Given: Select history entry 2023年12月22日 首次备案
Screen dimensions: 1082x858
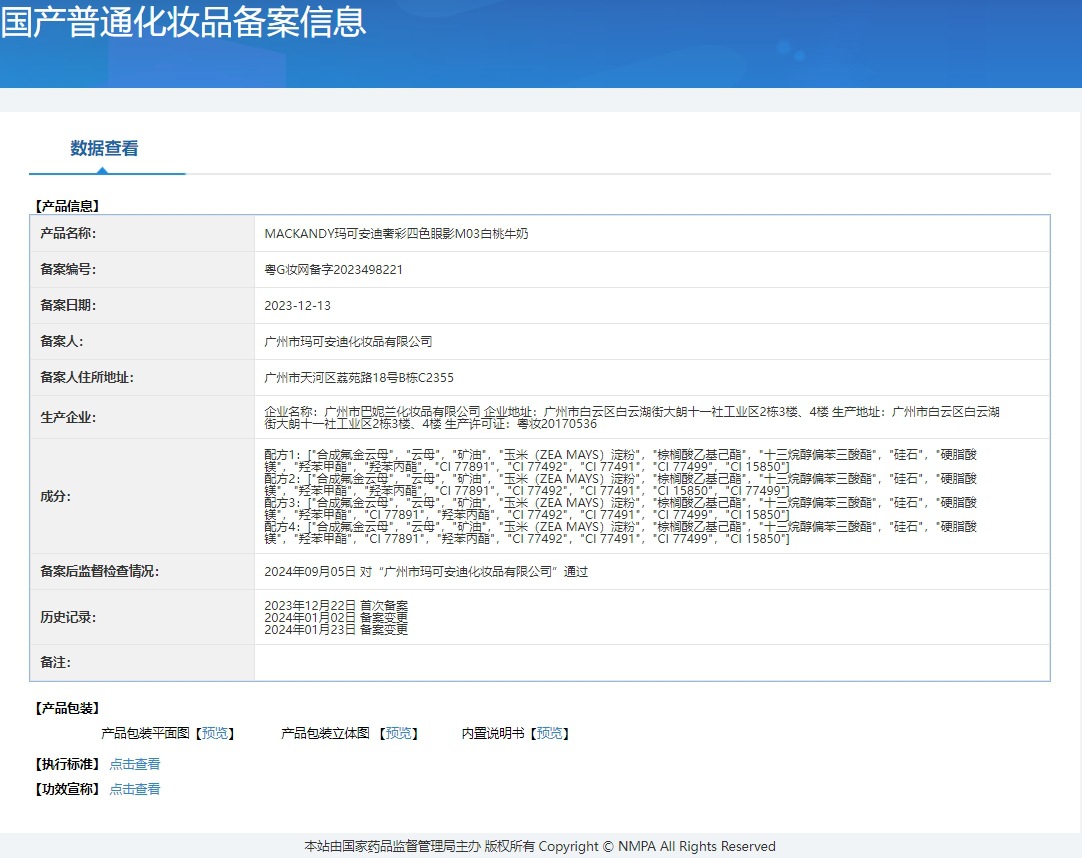Looking at the screenshot, I should pos(336,605).
